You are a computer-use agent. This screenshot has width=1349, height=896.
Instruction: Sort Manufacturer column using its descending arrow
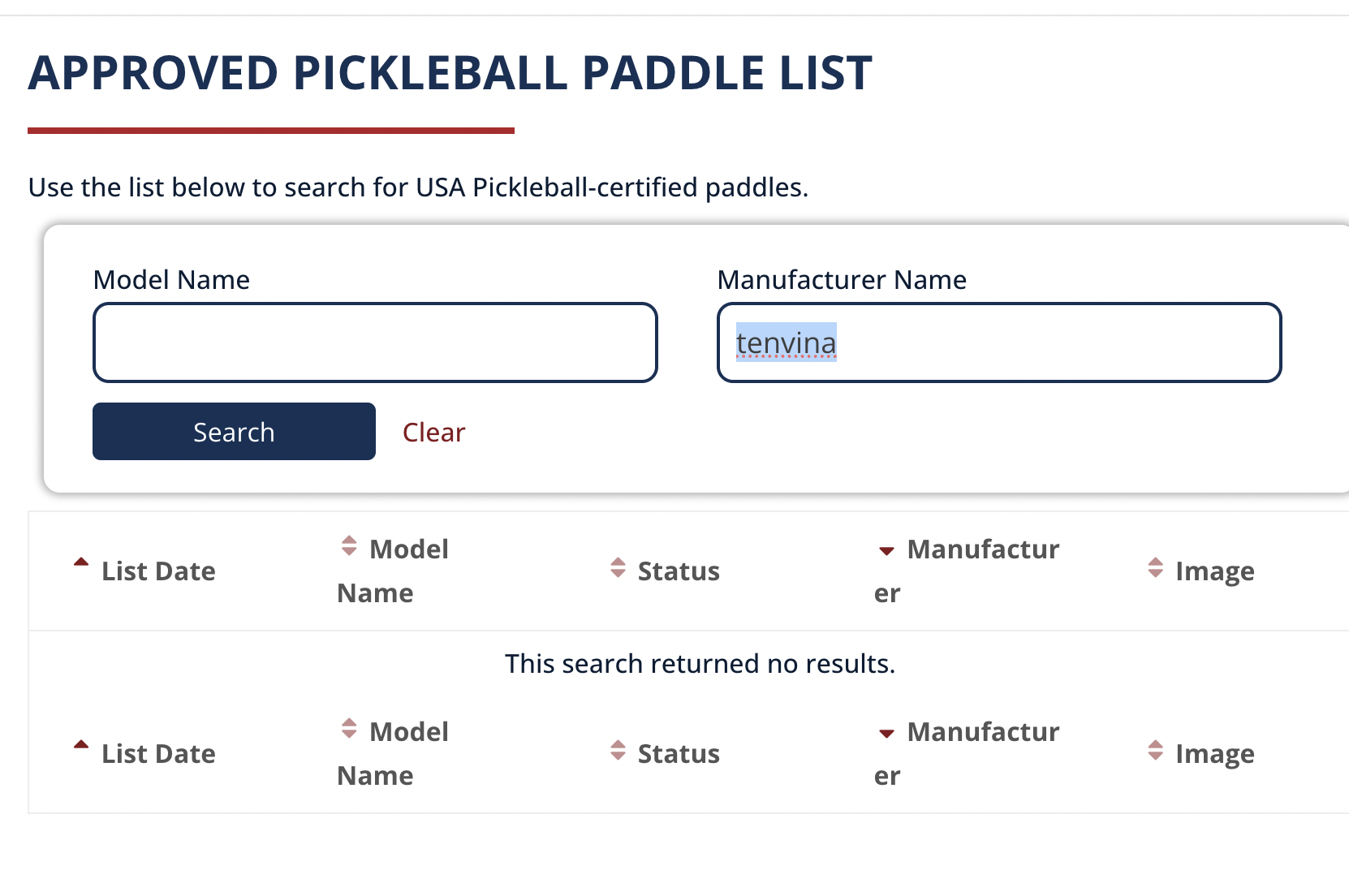tap(885, 550)
